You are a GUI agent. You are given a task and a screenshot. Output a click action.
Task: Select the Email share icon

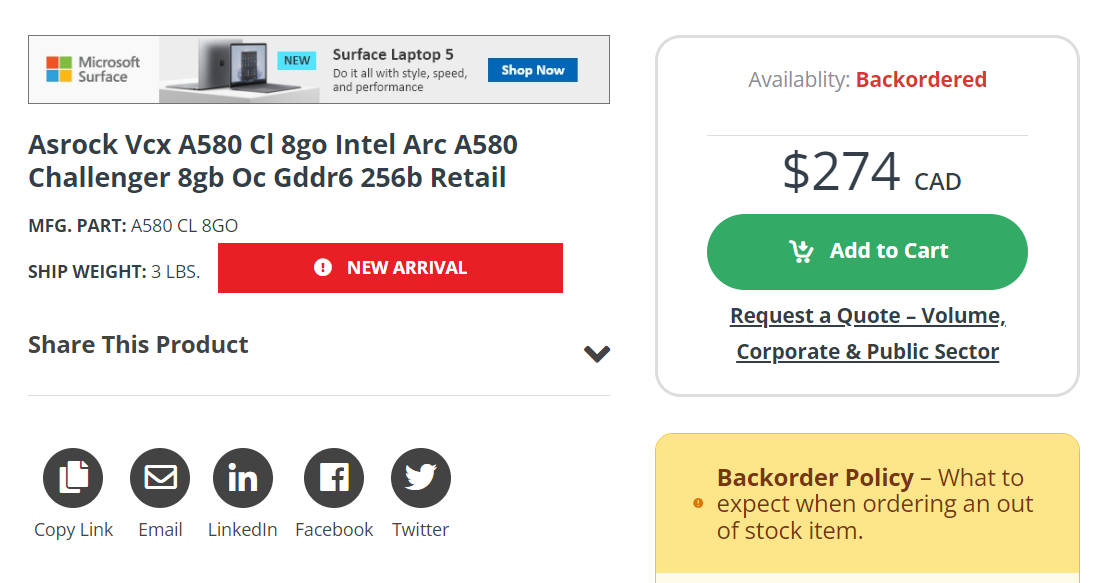(x=160, y=477)
